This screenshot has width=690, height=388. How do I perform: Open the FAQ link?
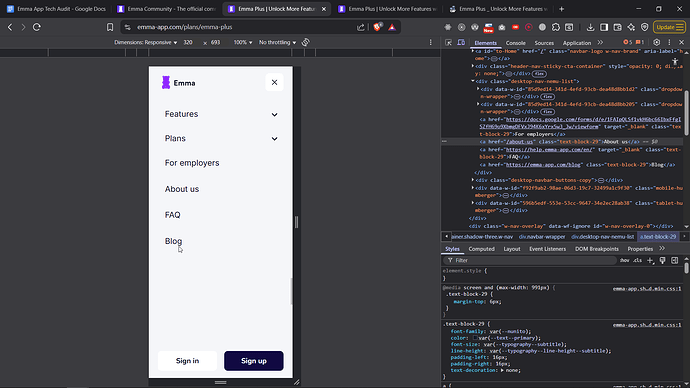(172, 215)
